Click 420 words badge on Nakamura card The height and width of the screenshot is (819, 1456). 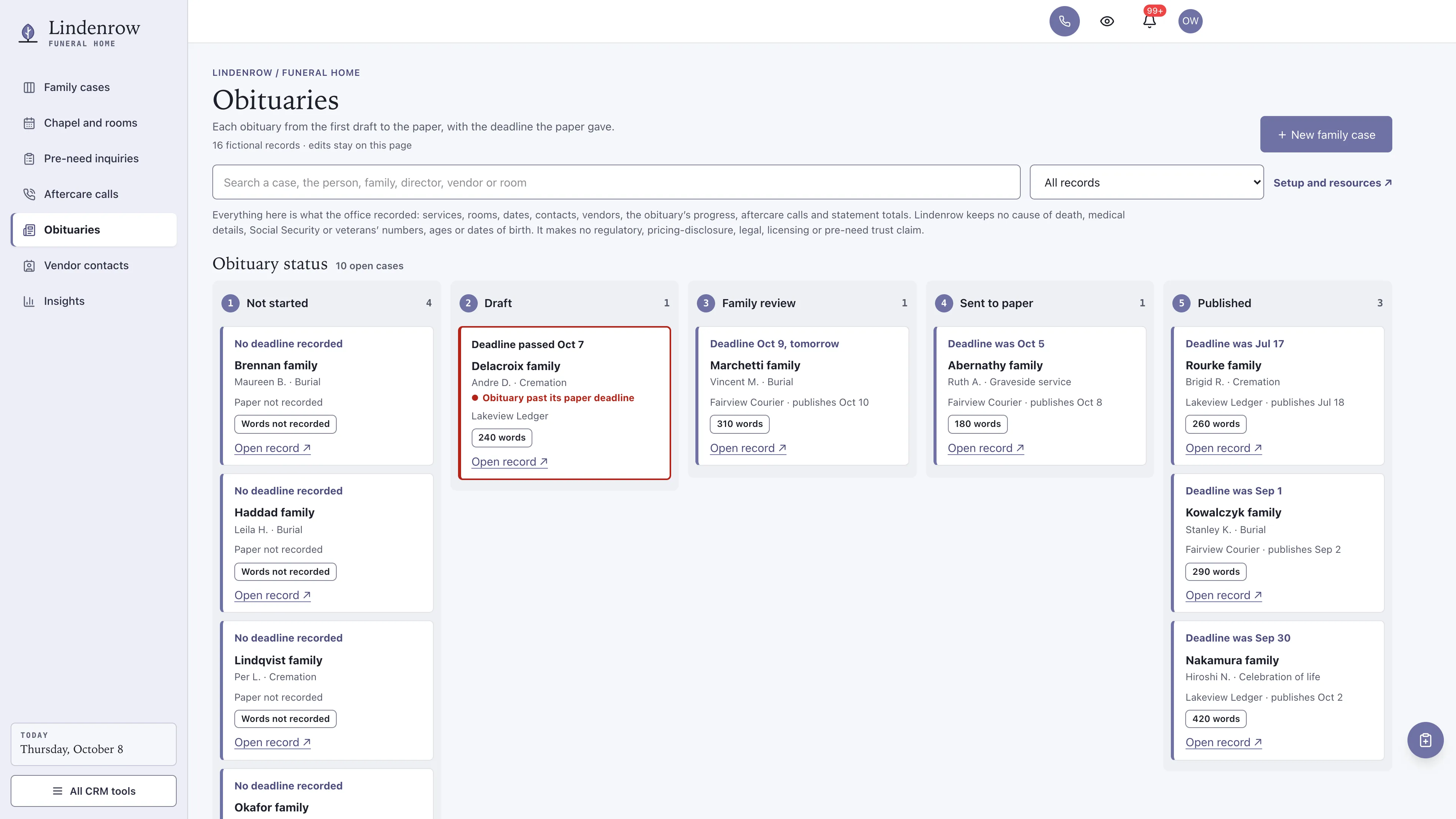[1216, 719]
